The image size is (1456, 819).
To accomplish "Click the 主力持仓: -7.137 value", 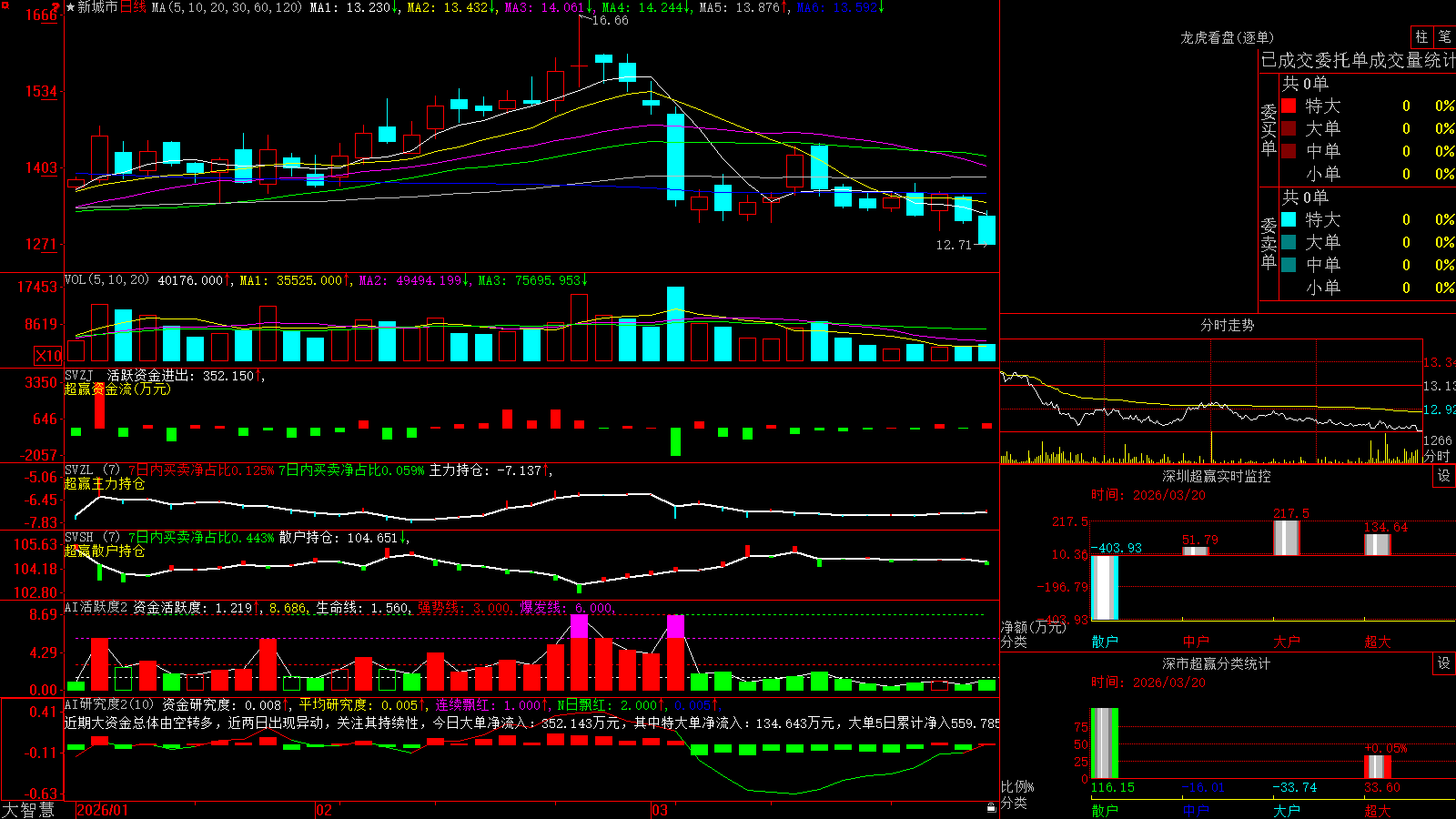I will [x=490, y=470].
